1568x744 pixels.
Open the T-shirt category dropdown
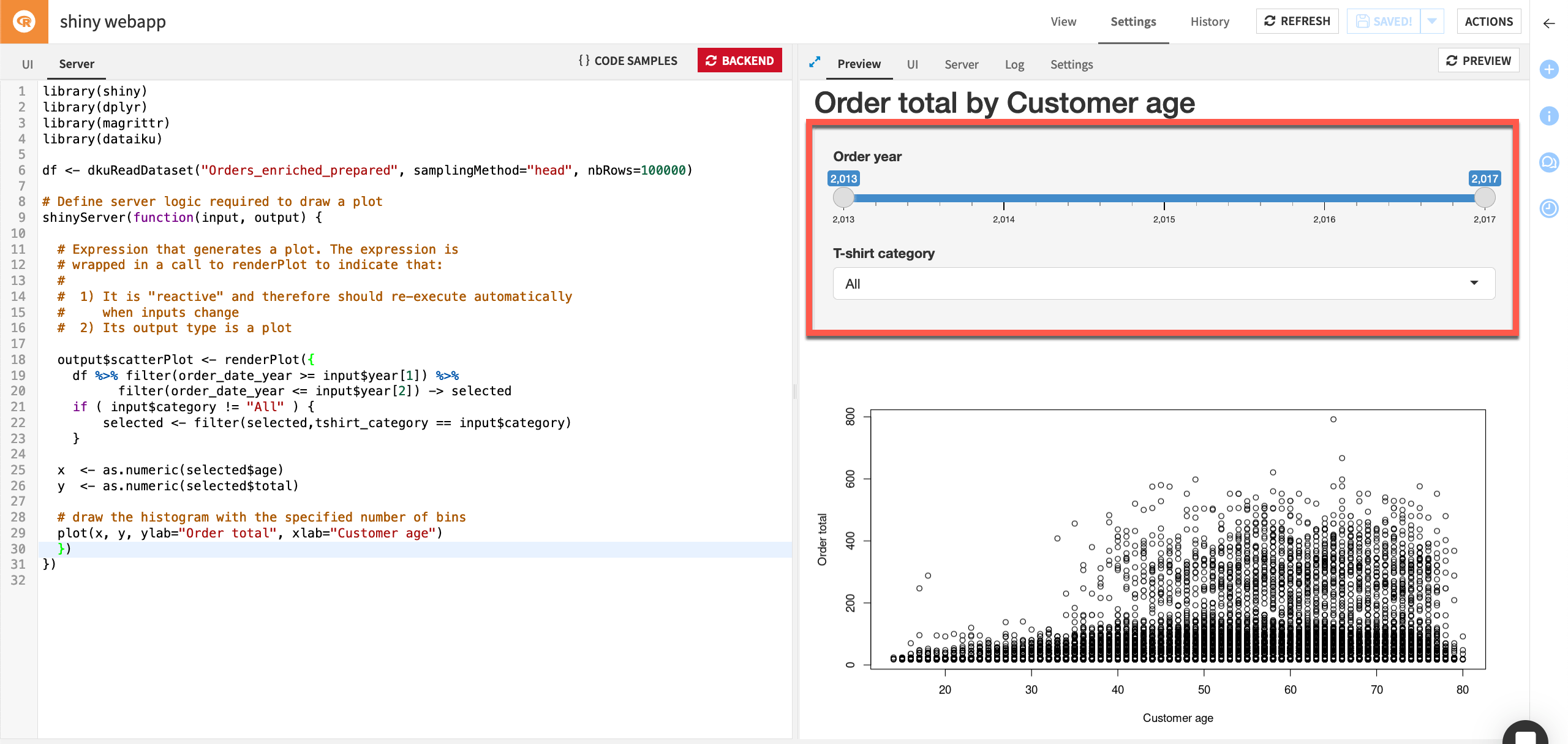point(1164,284)
